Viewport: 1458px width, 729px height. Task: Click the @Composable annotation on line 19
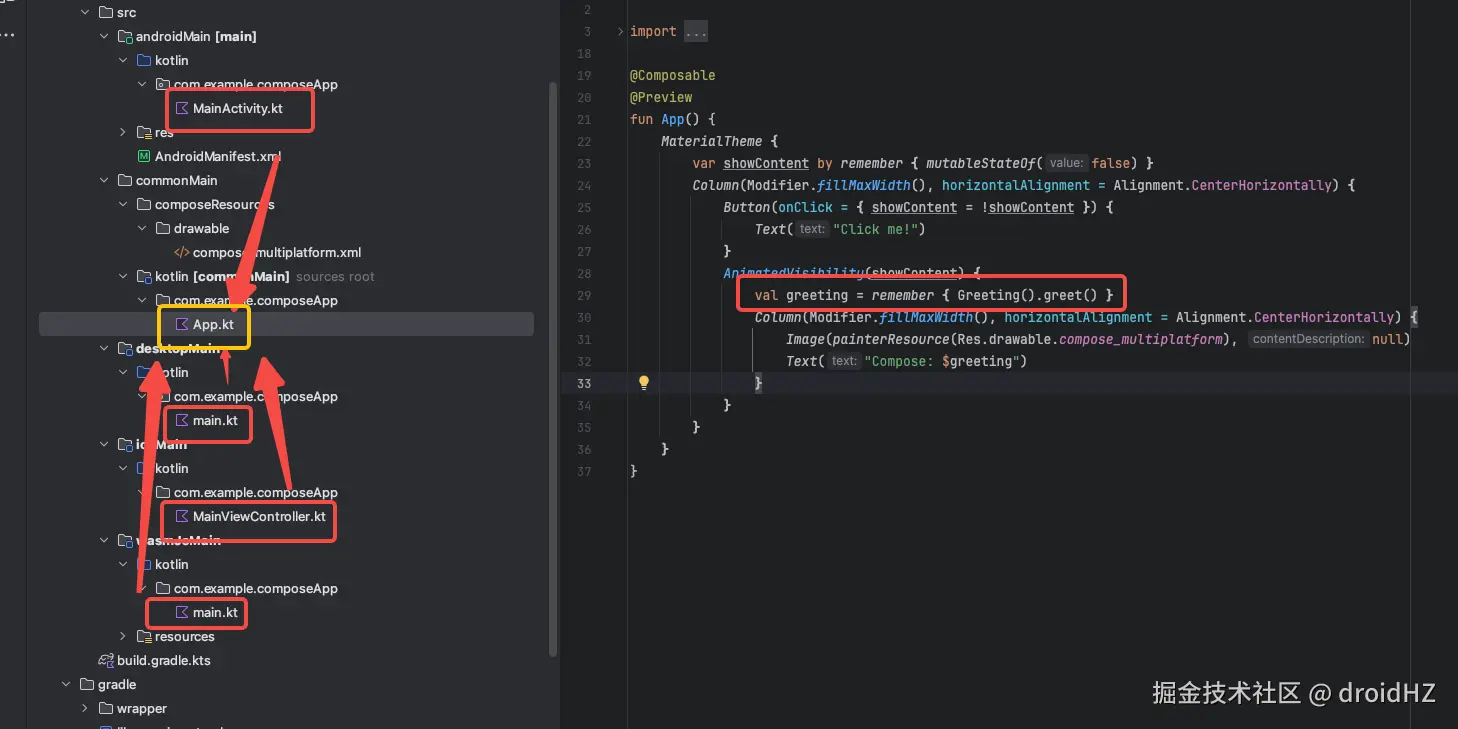pos(672,75)
